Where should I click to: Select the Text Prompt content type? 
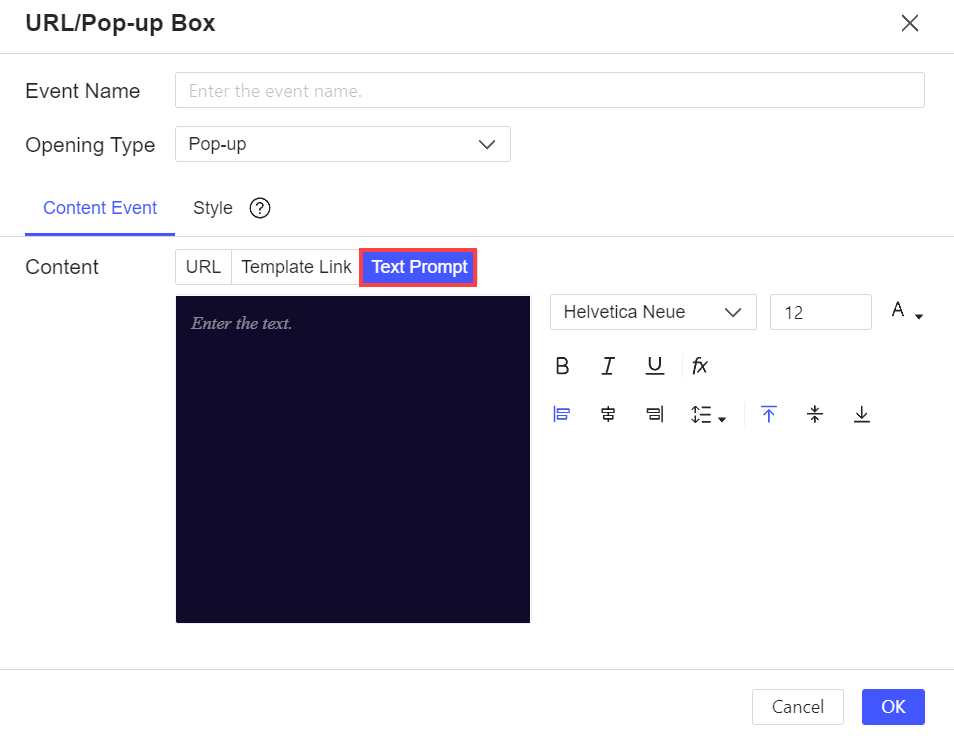[418, 267]
